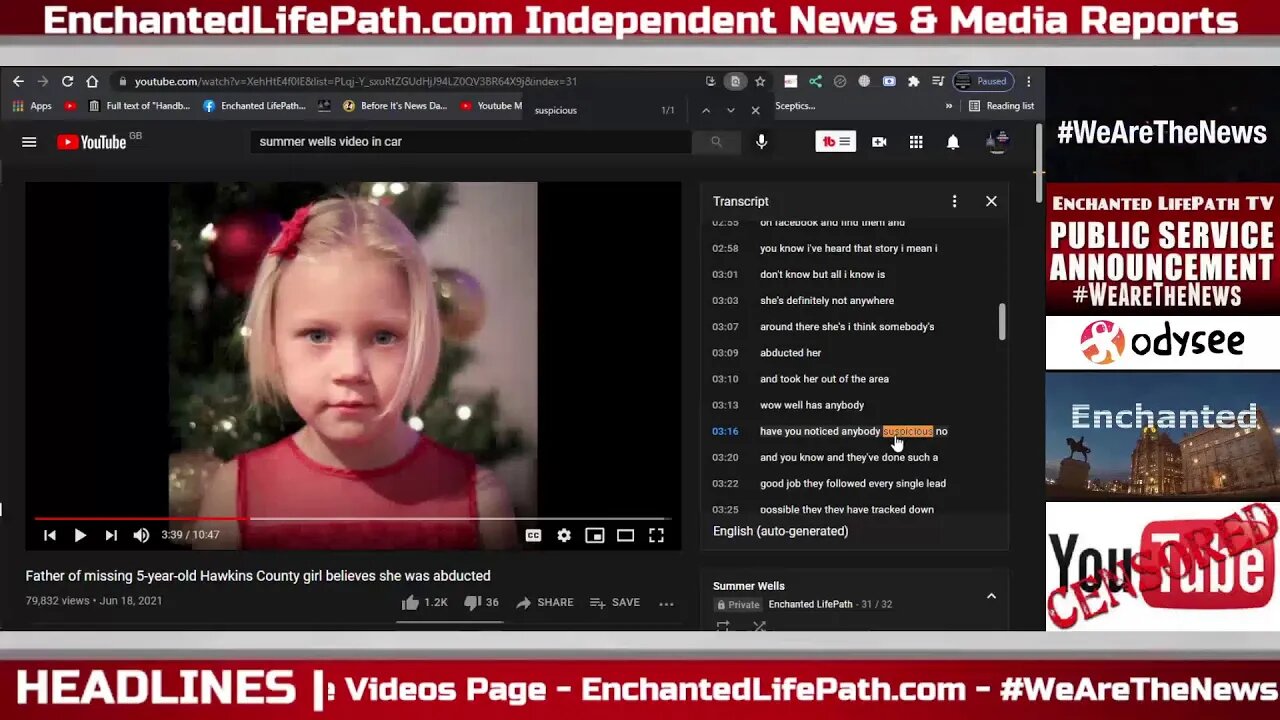Start voice search with the microphone icon
Viewport: 1280px width, 720px height.
coord(761,142)
